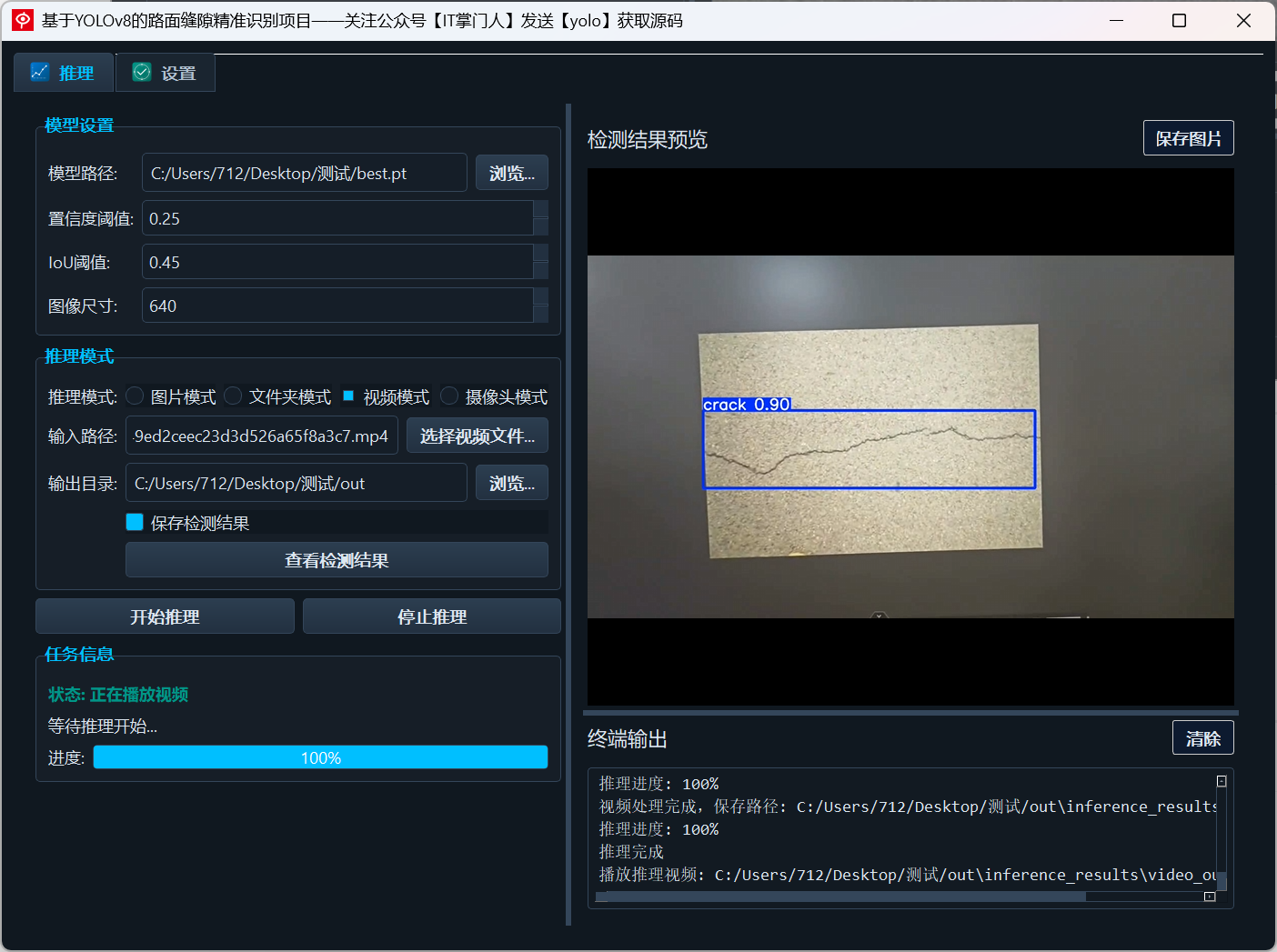Clear terminal output with 清除 button
1277x952 pixels.
coord(1202,738)
